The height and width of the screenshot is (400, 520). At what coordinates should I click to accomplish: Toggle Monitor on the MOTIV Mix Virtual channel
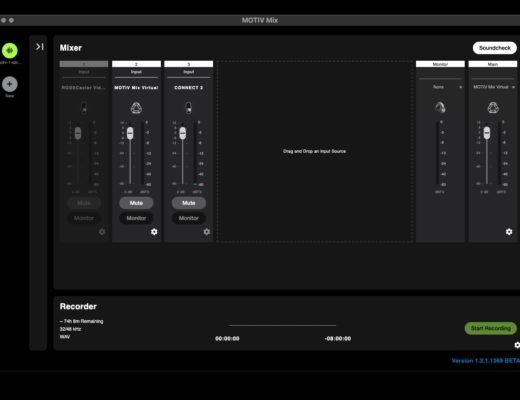pyautogui.click(x=136, y=218)
